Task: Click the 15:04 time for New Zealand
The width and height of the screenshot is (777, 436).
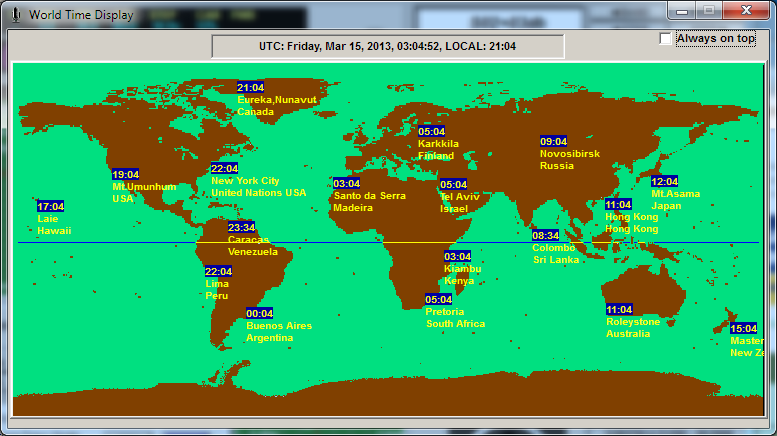Action: click(743, 329)
